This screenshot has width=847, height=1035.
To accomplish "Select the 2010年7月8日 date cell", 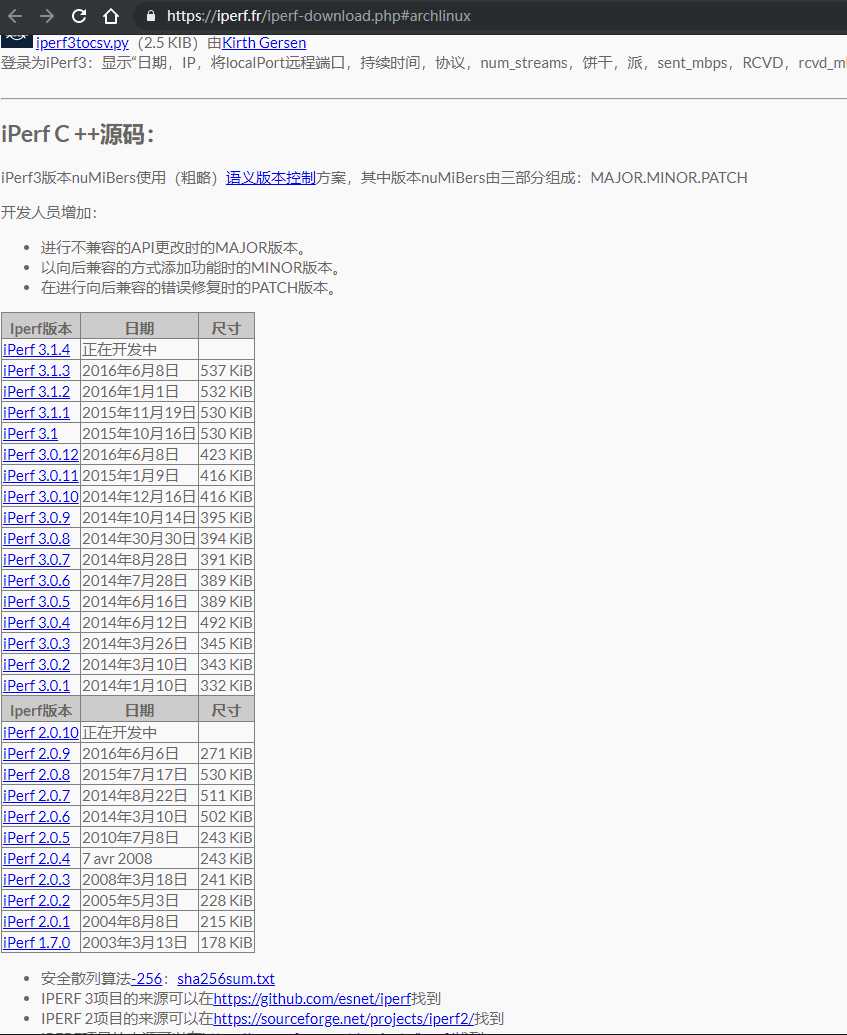I will pos(139,838).
